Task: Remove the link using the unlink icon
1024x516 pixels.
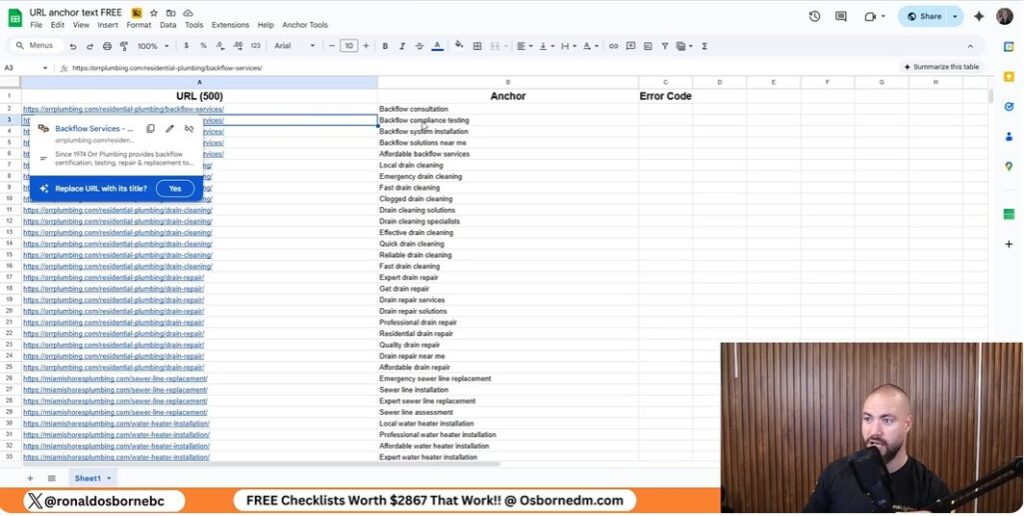Action: (189, 128)
